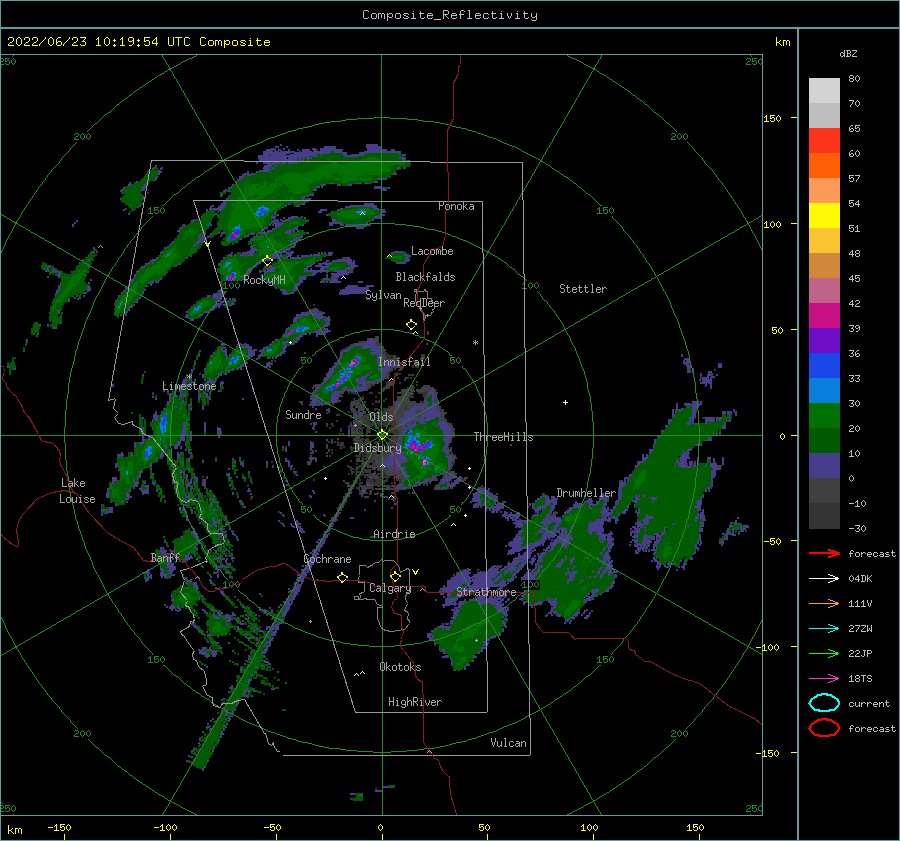The height and width of the screenshot is (841, 900).
Task: Click the Blackfalds town label
Action: (x=425, y=277)
